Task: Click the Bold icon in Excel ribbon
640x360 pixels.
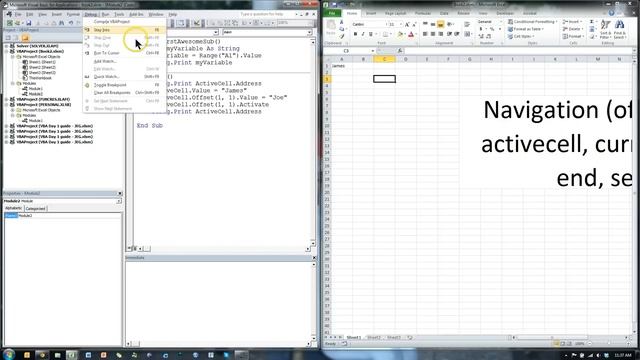Action: pyautogui.click(x=355, y=34)
